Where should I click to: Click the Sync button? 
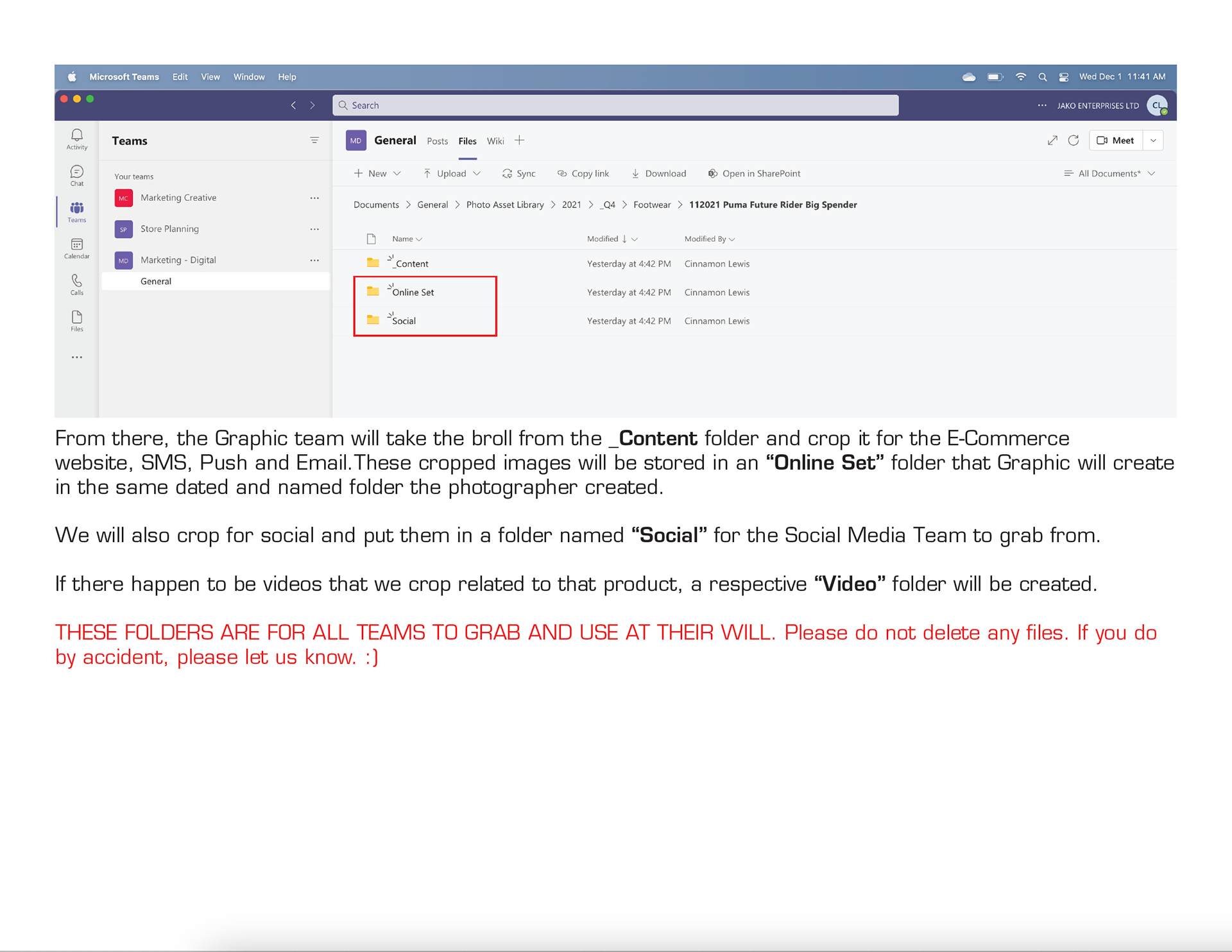point(518,174)
